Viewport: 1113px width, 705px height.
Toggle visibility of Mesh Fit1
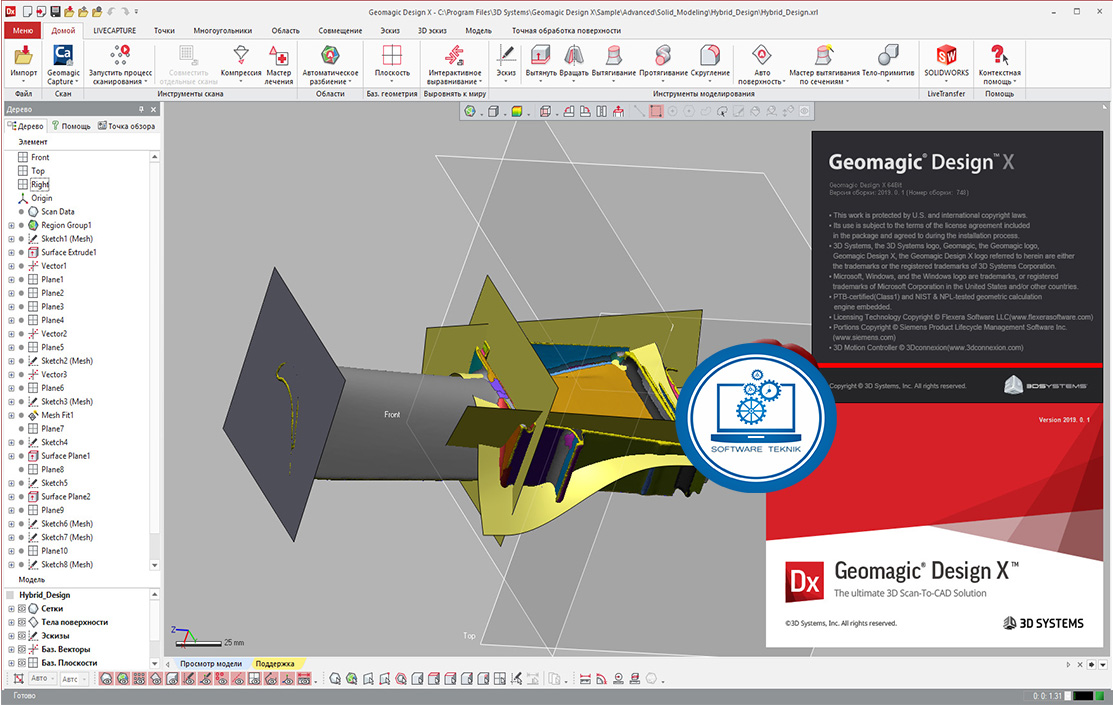point(21,415)
